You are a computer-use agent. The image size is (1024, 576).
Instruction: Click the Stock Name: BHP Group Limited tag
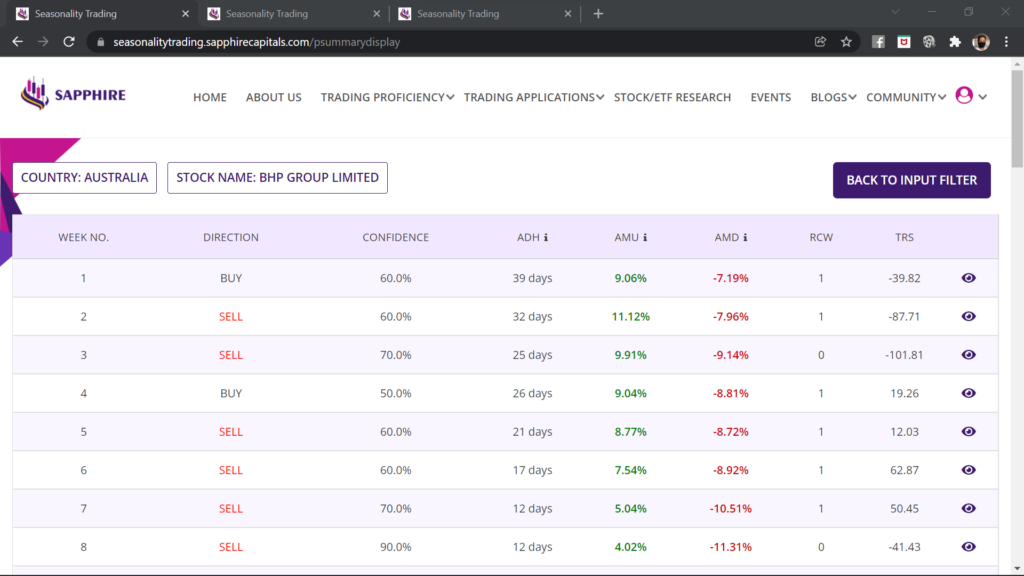277,178
